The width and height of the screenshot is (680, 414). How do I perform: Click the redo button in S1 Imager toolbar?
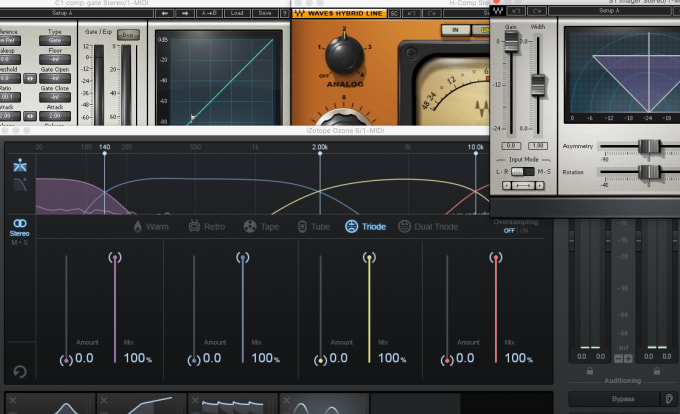tap(537, 11)
